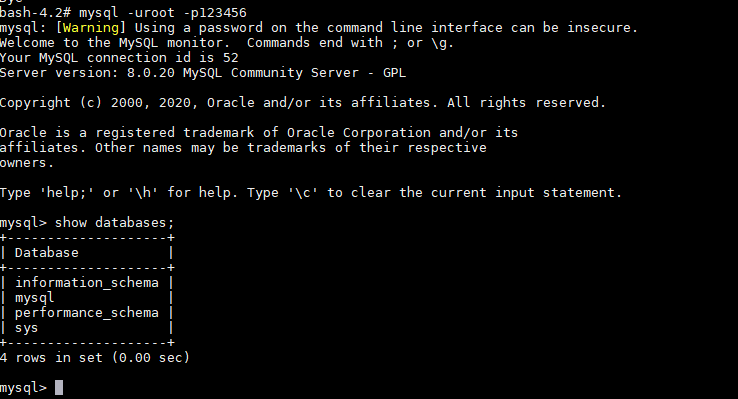
Task: Click the terminal cursor block at the prompt
Action: [59, 388]
